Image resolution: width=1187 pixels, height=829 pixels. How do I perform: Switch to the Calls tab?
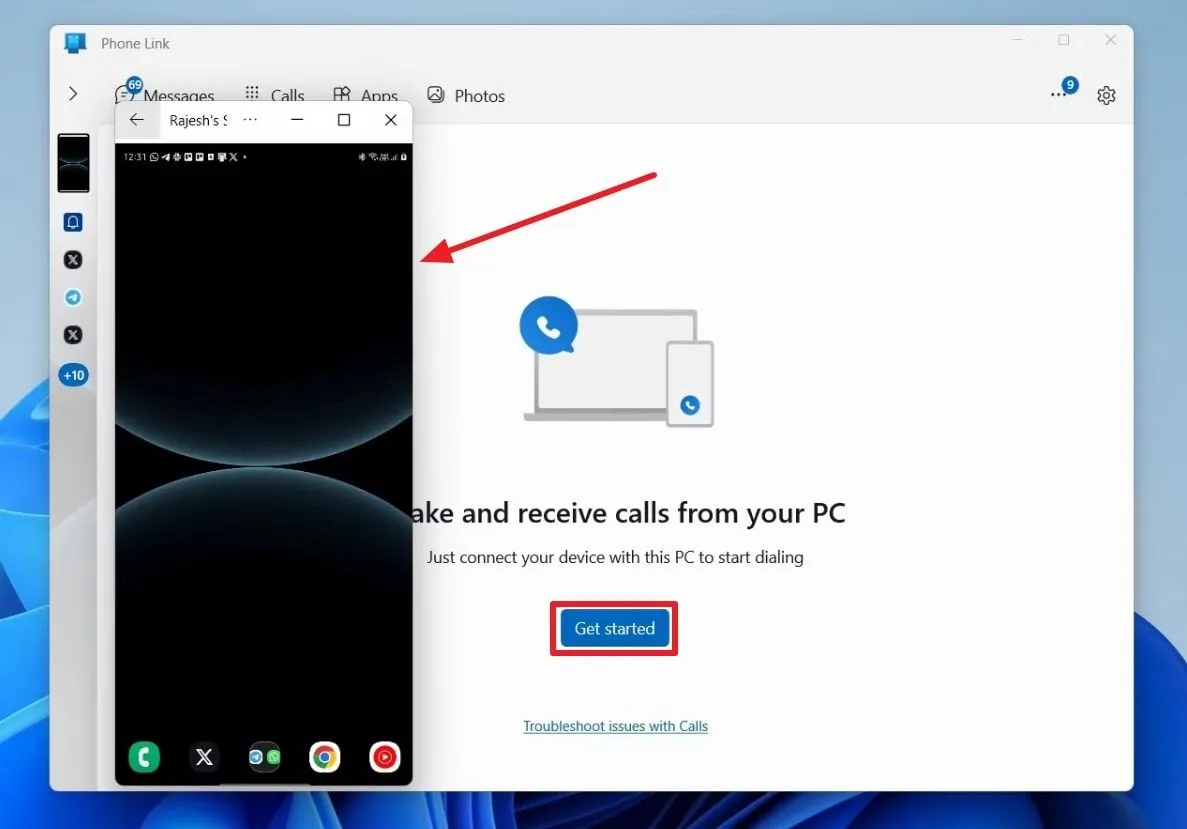[x=275, y=95]
